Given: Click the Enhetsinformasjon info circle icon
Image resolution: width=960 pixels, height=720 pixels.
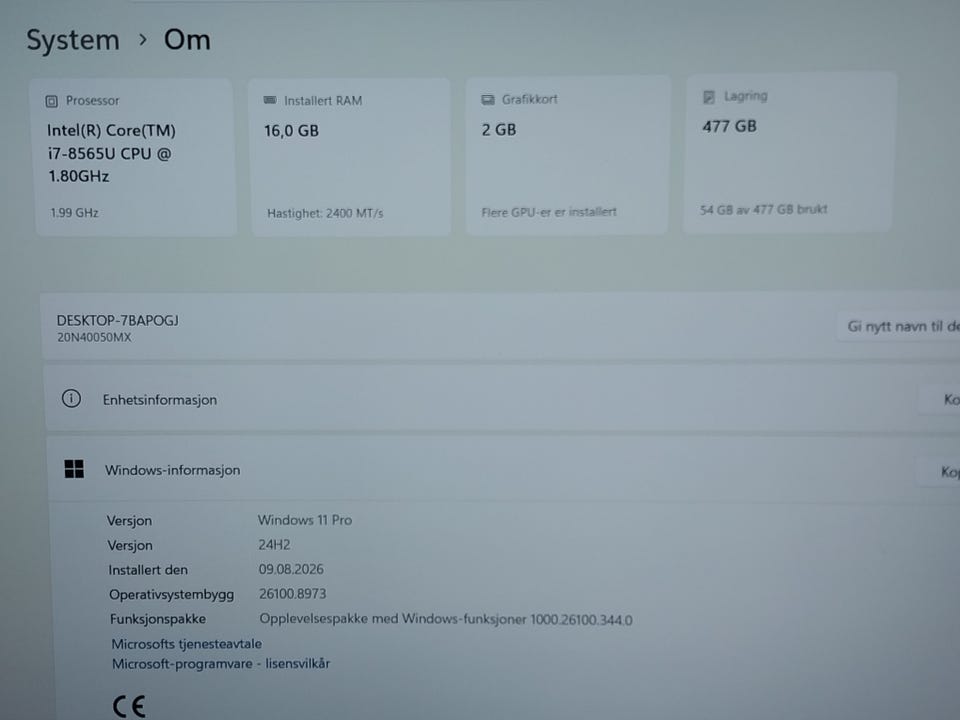Looking at the screenshot, I should pos(71,399).
